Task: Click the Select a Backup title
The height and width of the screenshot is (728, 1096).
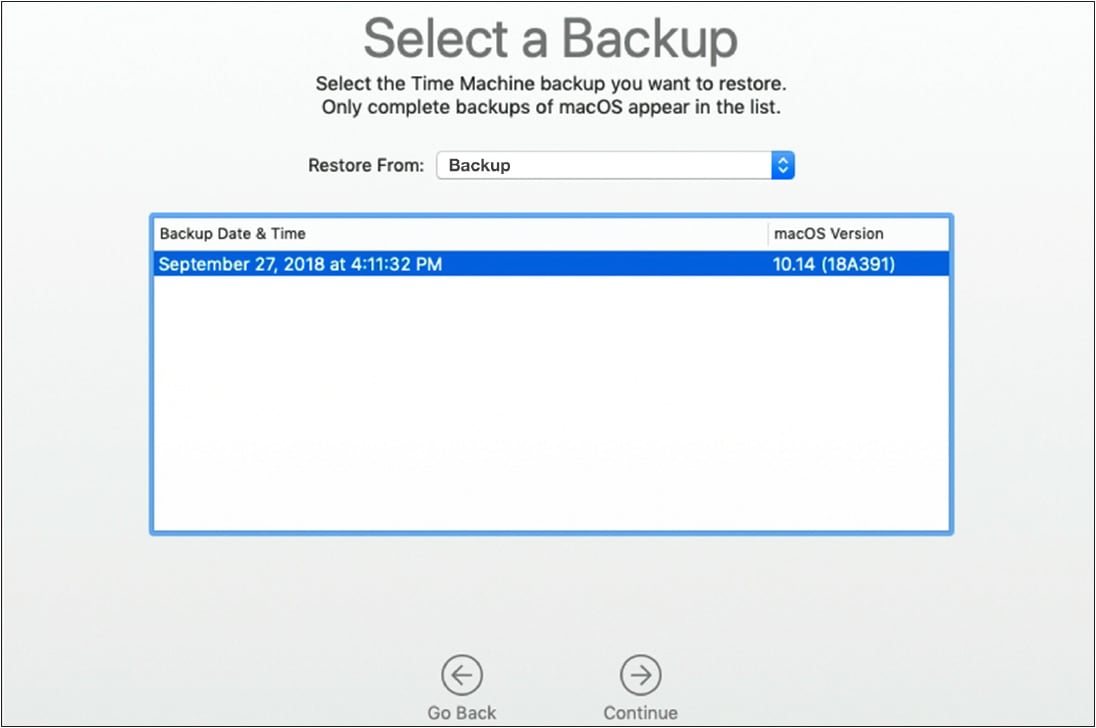Action: [x=548, y=38]
